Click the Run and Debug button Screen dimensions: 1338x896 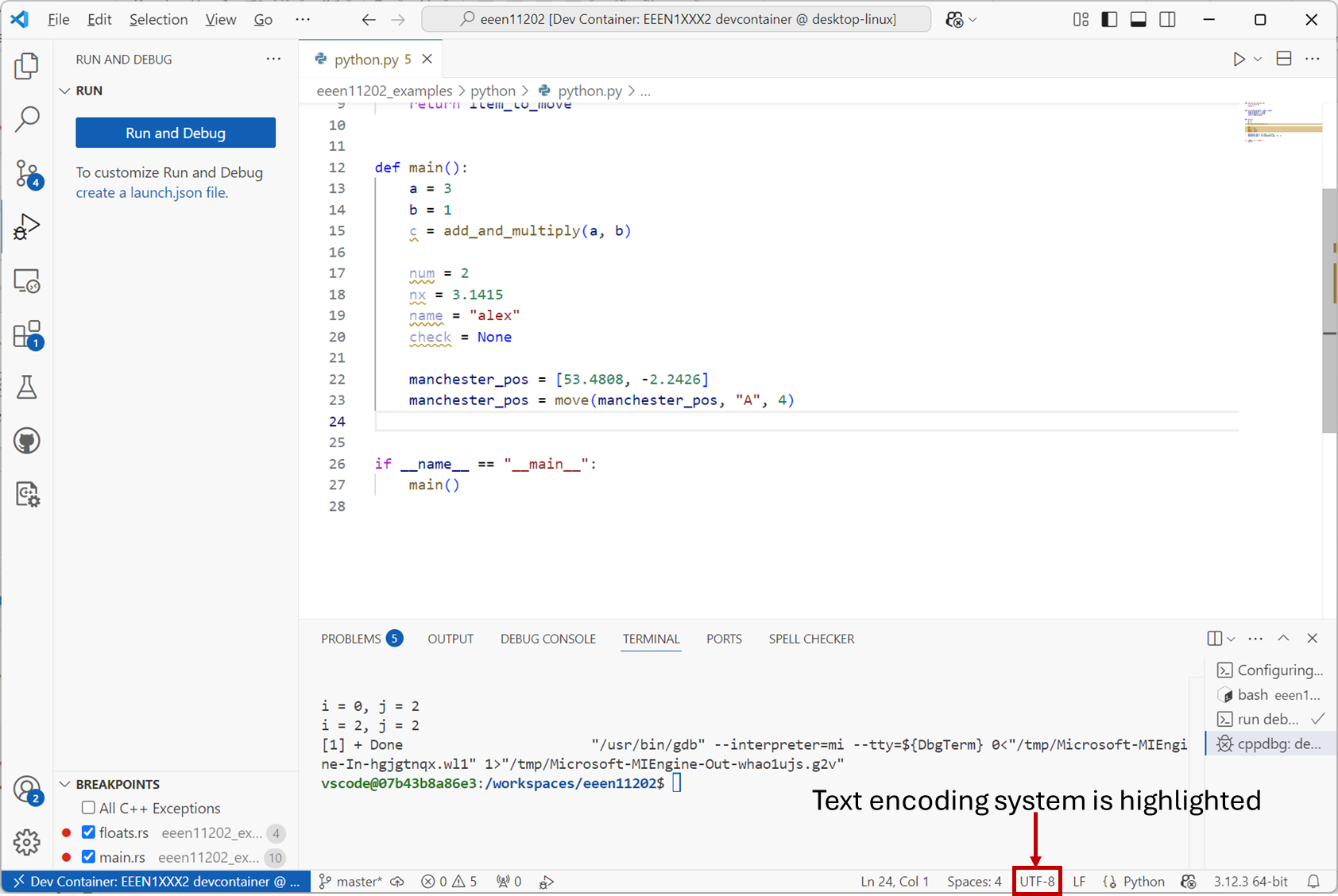click(176, 133)
